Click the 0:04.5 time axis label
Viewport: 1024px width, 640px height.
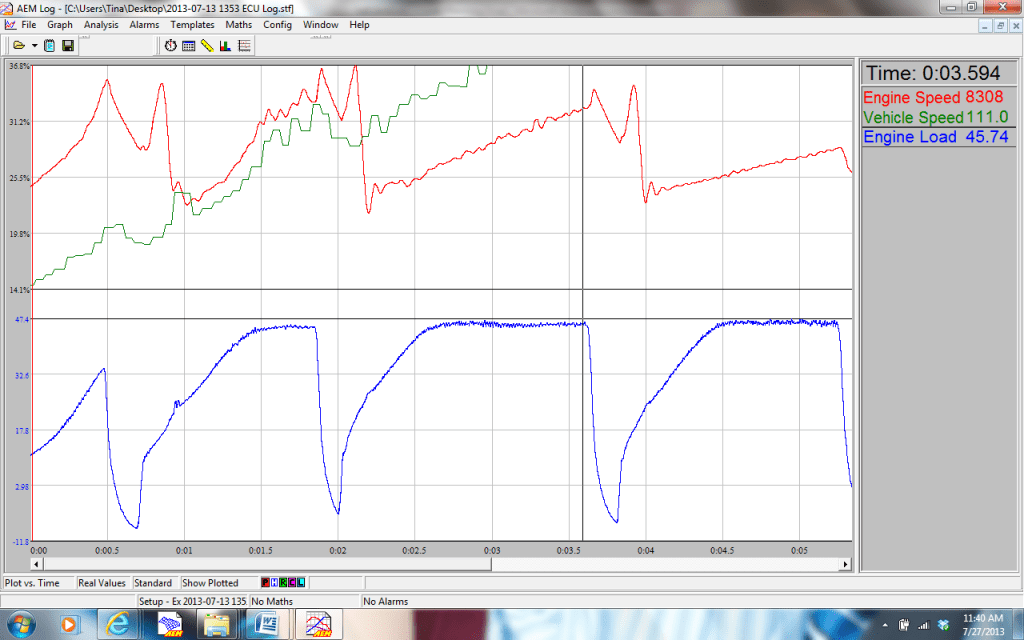pyautogui.click(x=722, y=551)
